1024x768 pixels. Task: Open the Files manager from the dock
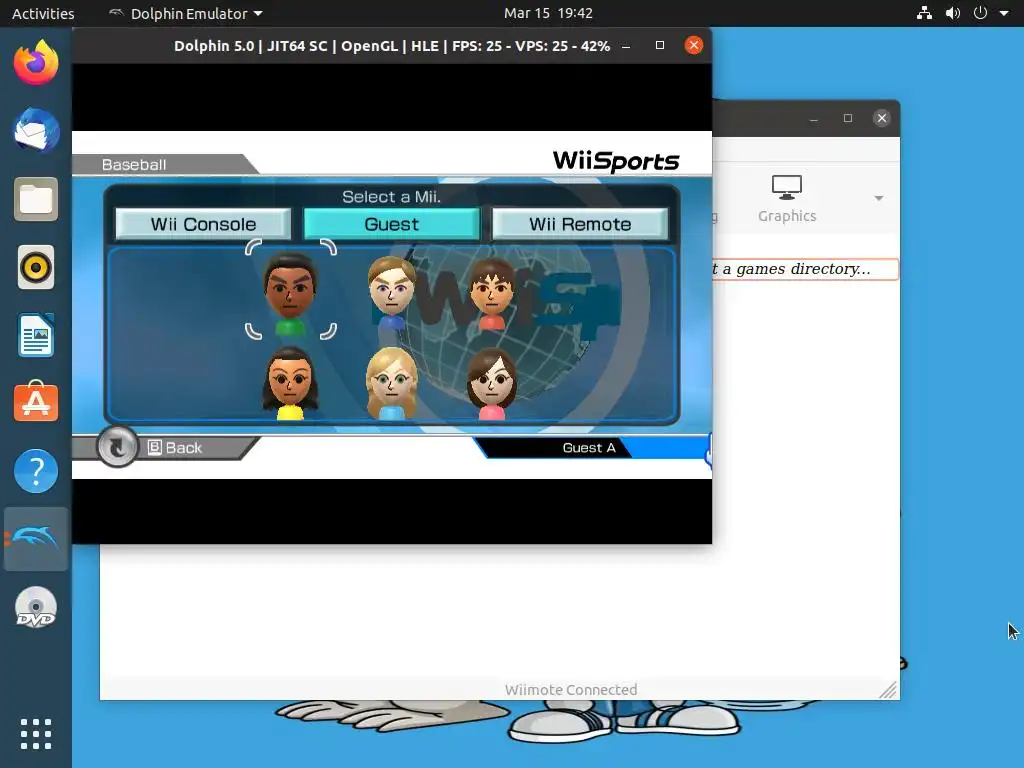36,199
